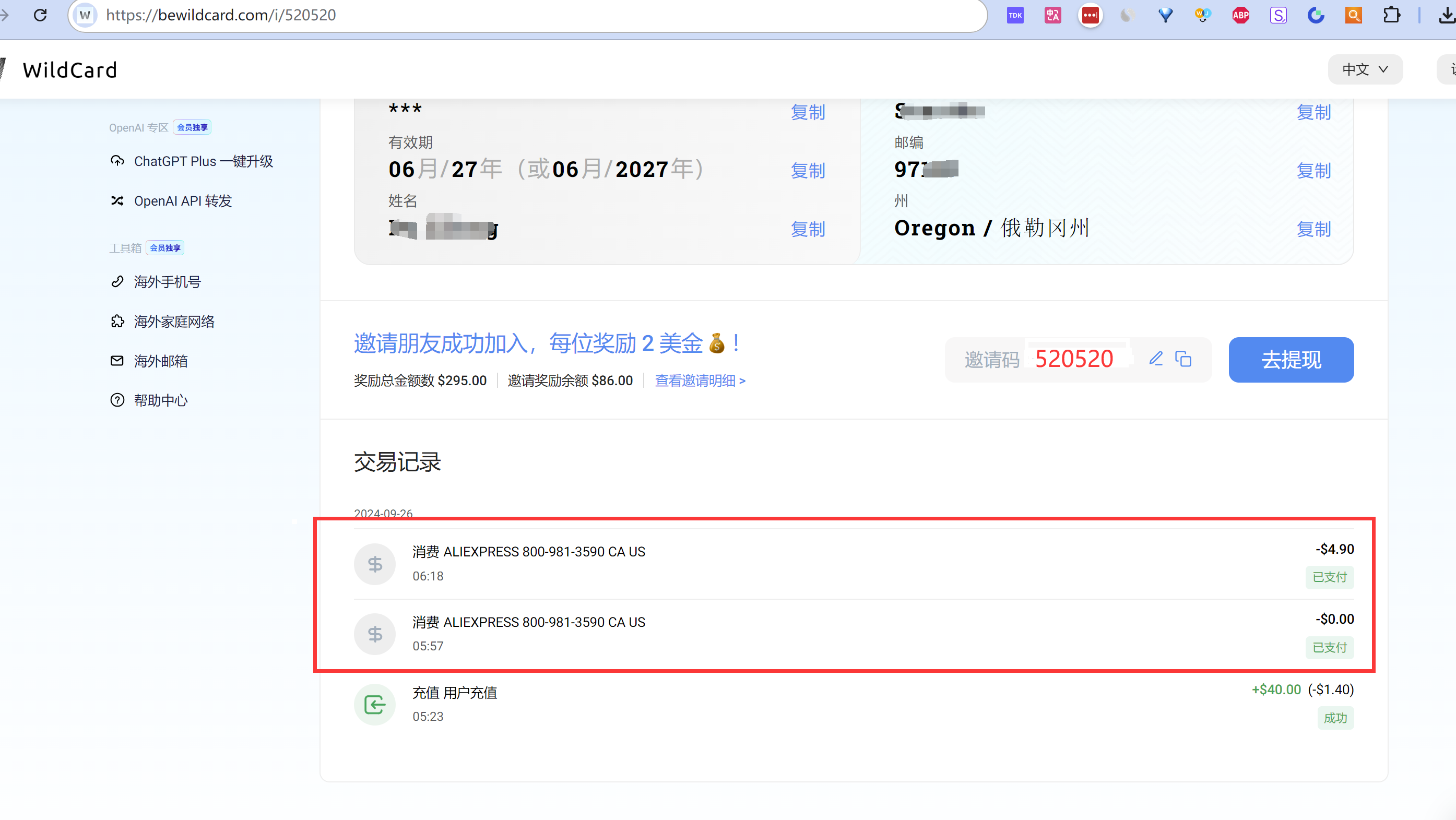Click 已支付 badge under -$4.90
This screenshot has width=1456, height=820.
tap(1329, 577)
